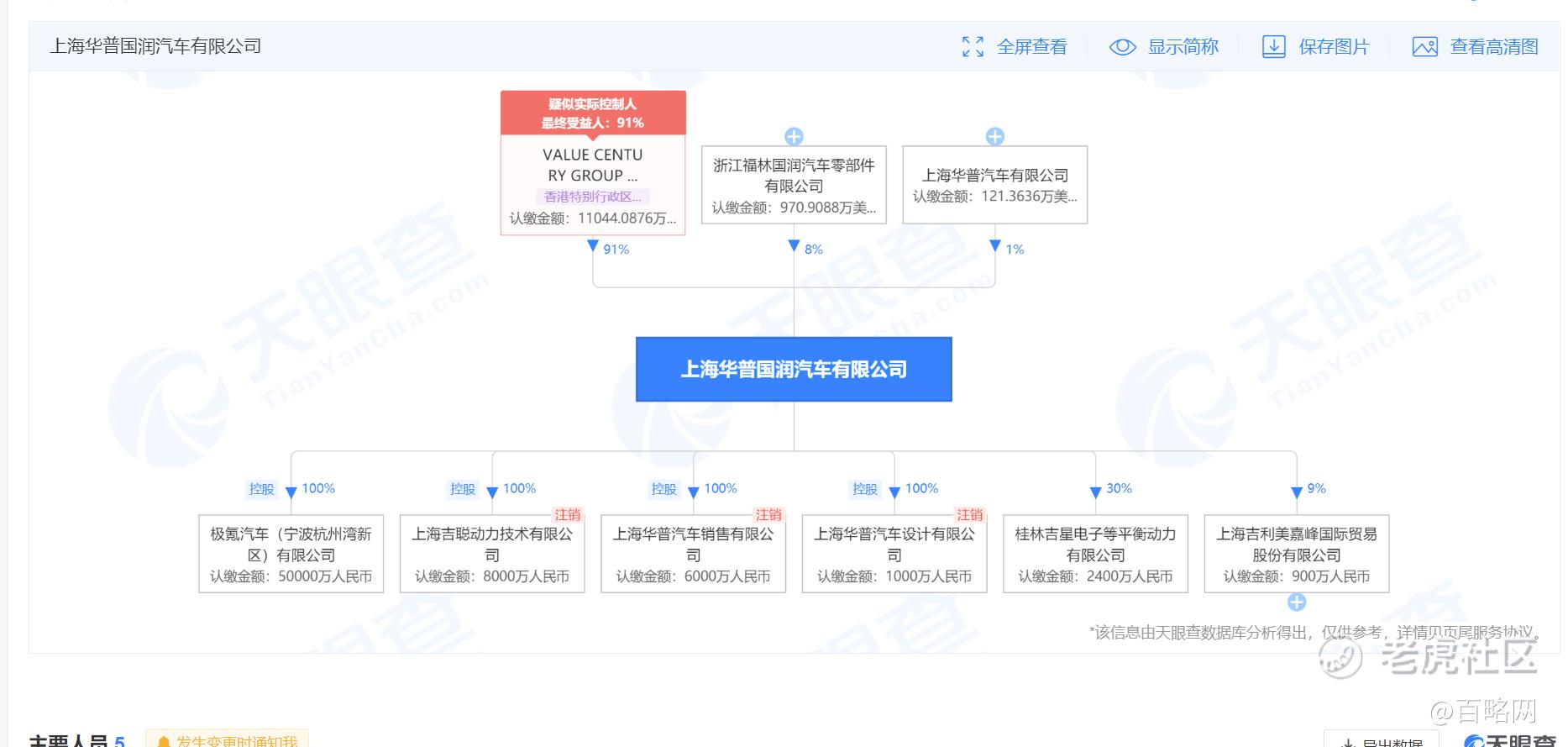Click 认缴金额: 6000万人民币 text

[x=694, y=576]
